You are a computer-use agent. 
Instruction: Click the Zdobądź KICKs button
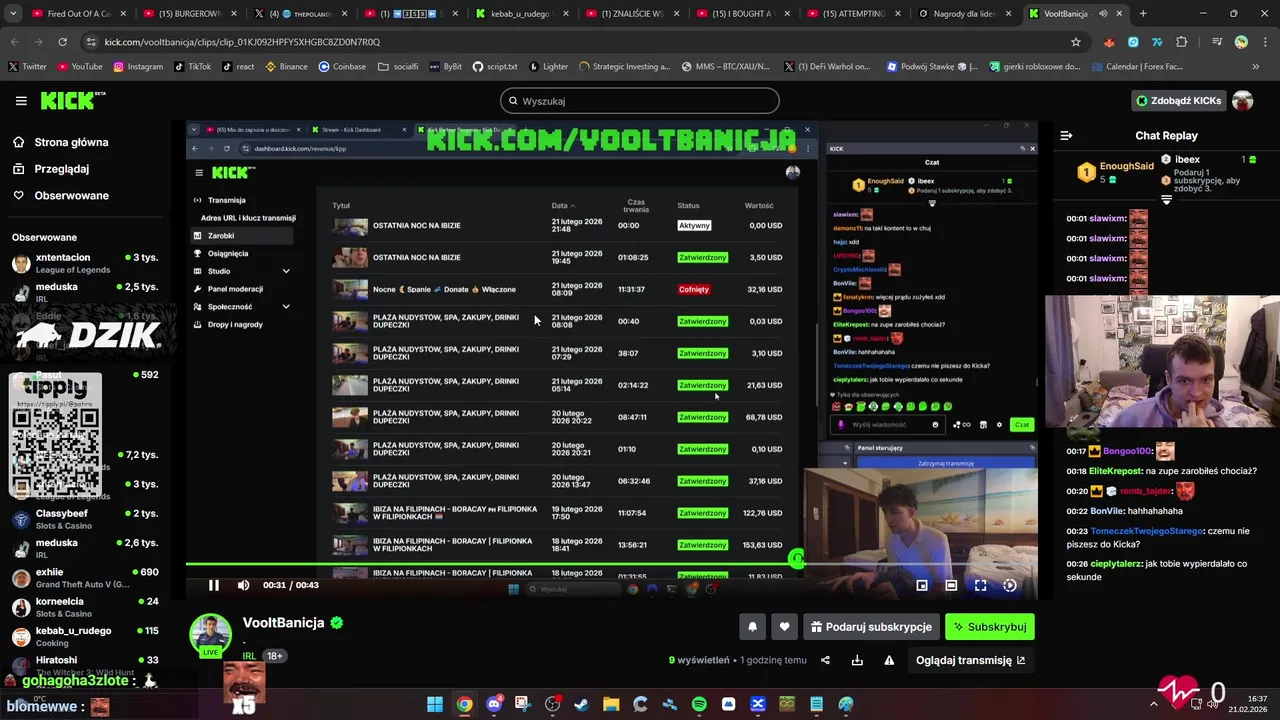pyautogui.click(x=1178, y=101)
